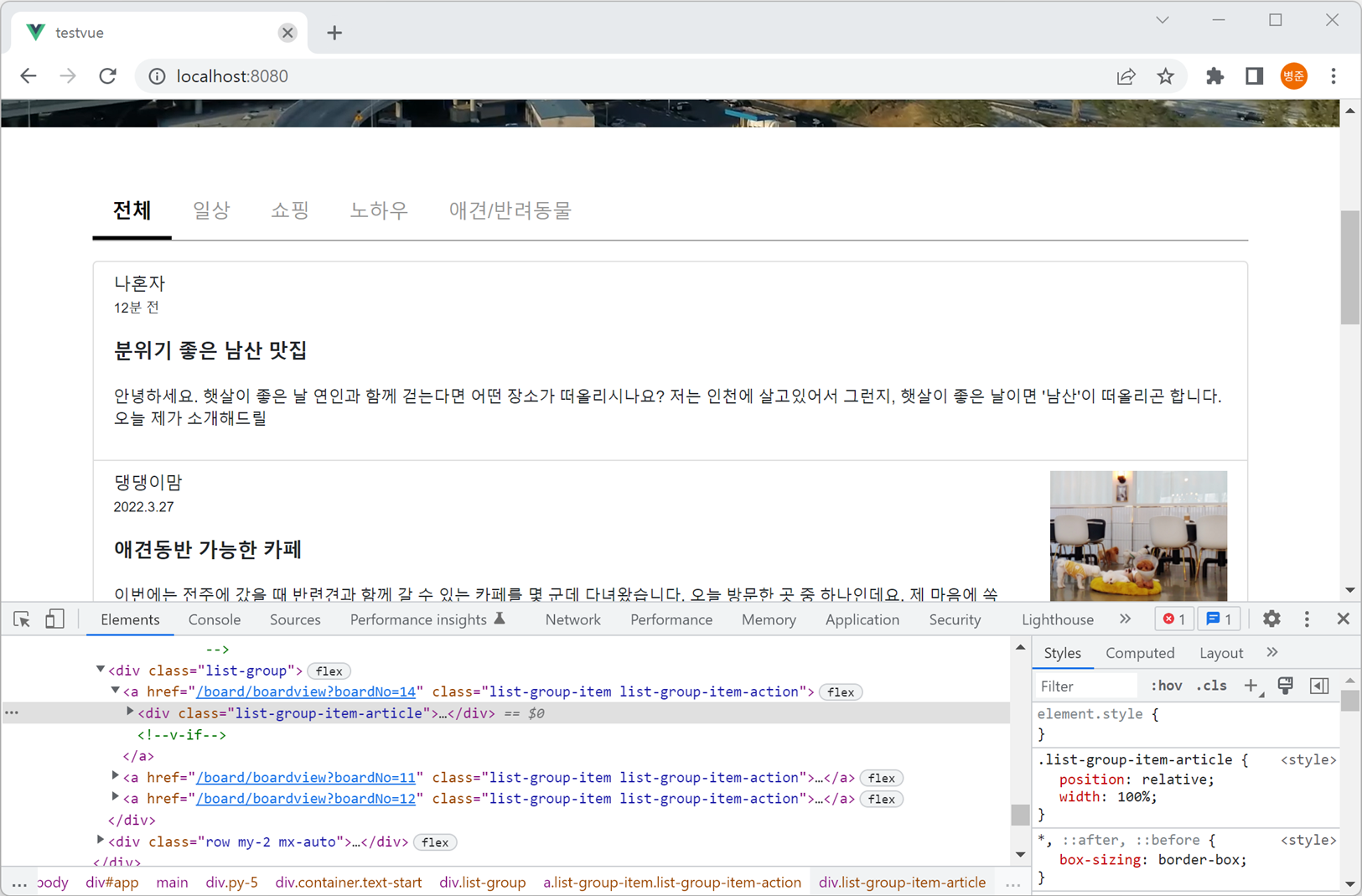The image size is (1362, 896).
Task: Switch to the Computed styles tab
Action: (1140, 653)
